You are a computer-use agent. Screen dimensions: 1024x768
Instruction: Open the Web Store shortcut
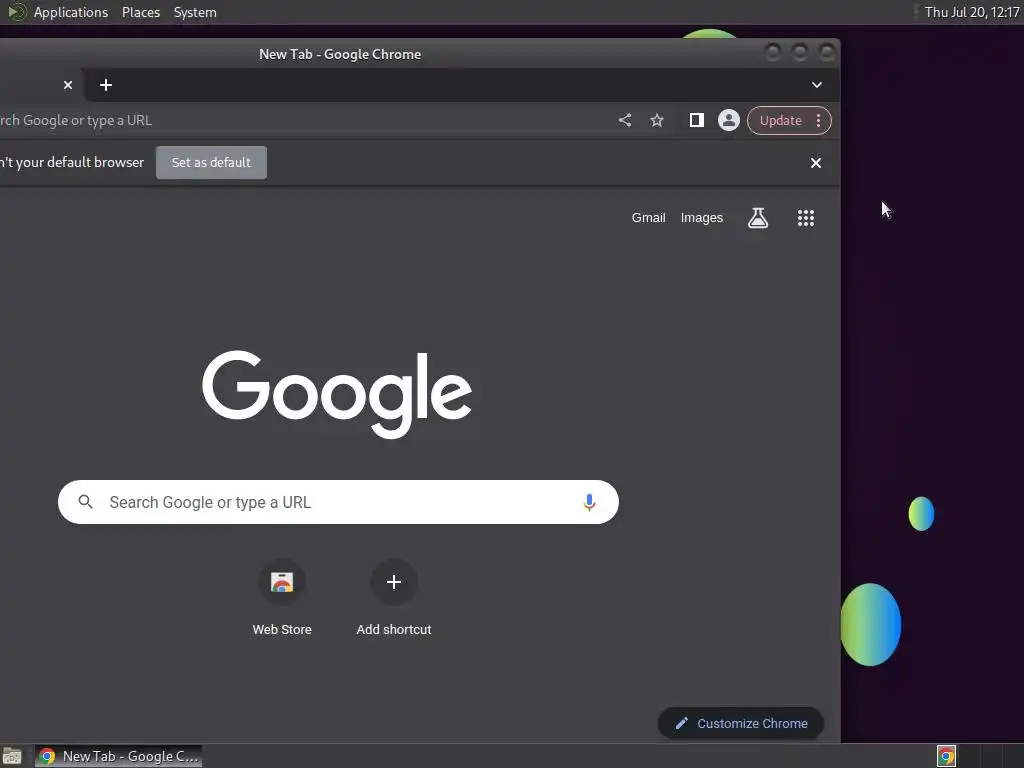coord(282,597)
